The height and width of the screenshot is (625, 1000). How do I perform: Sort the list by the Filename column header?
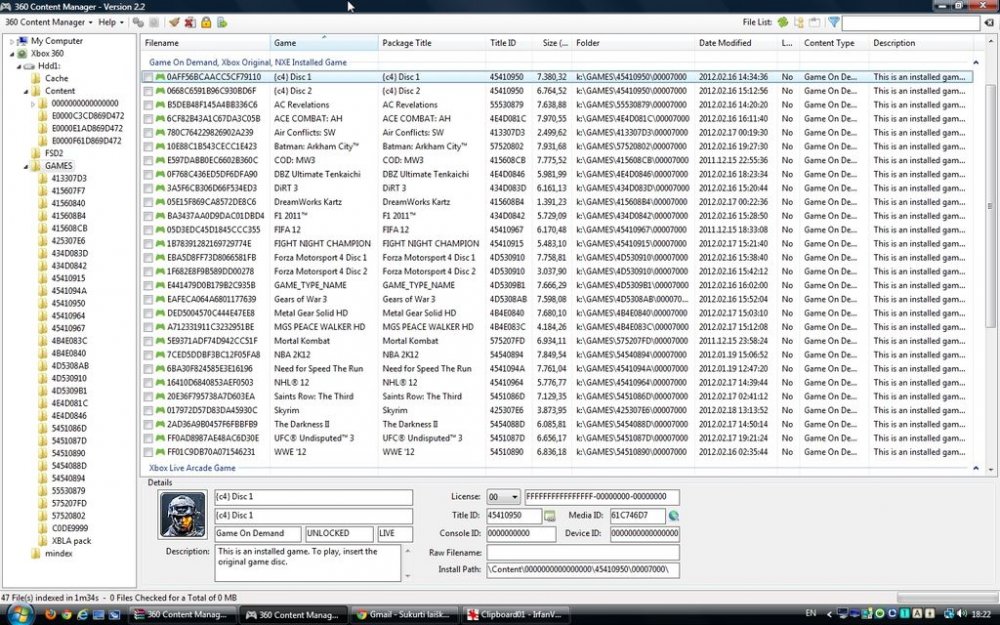tap(205, 43)
